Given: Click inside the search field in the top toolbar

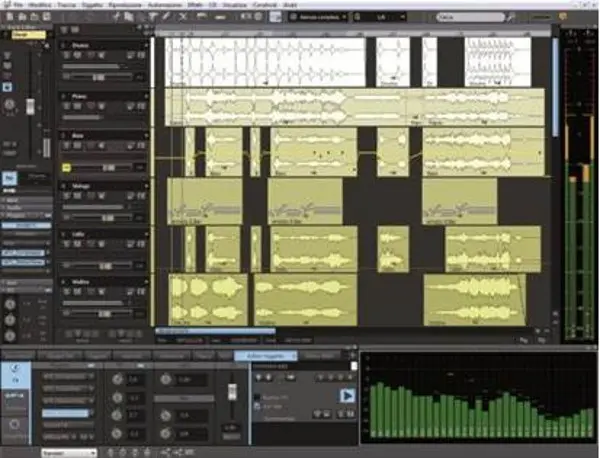Looking at the screenshot, I should (470, 17).
